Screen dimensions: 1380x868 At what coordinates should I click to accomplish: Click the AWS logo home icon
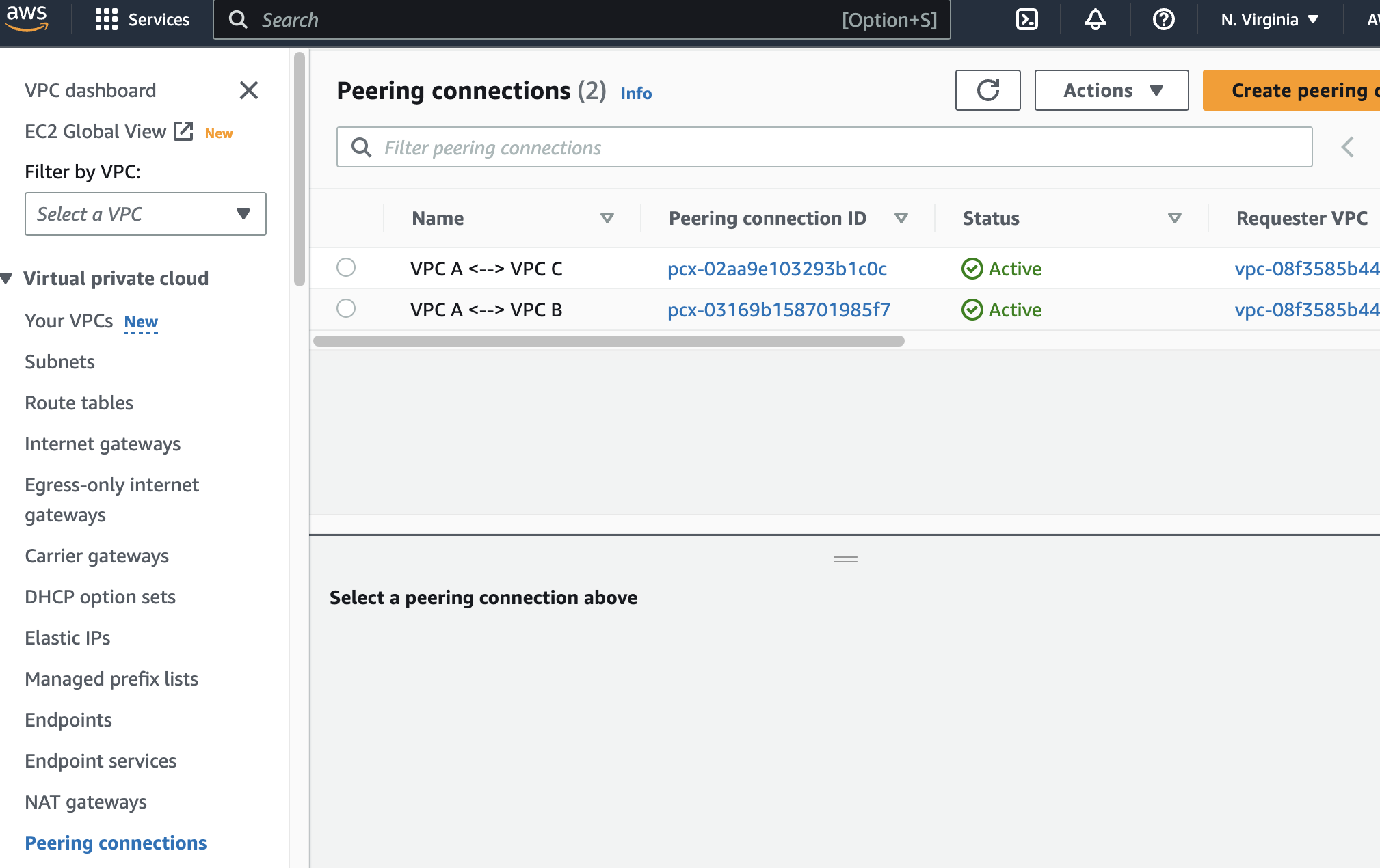(x=27, y=18)
